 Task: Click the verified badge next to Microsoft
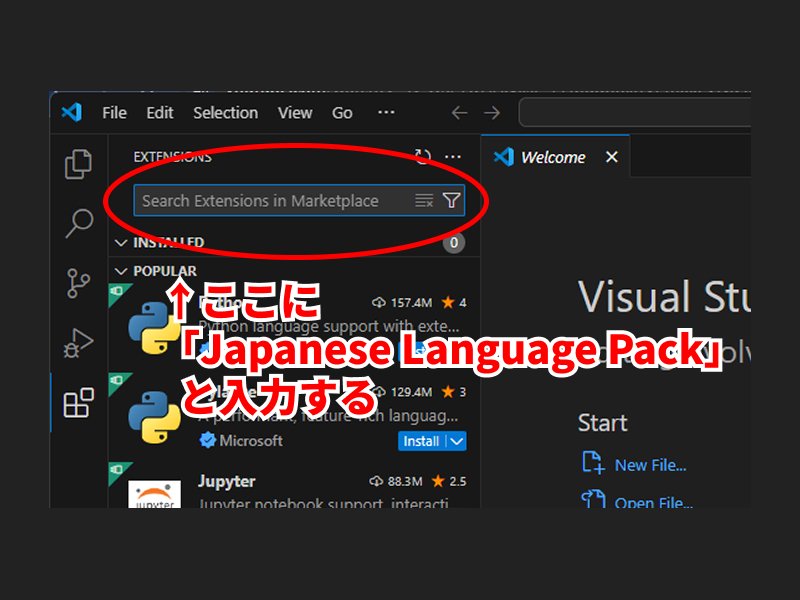tap(208, 440)
